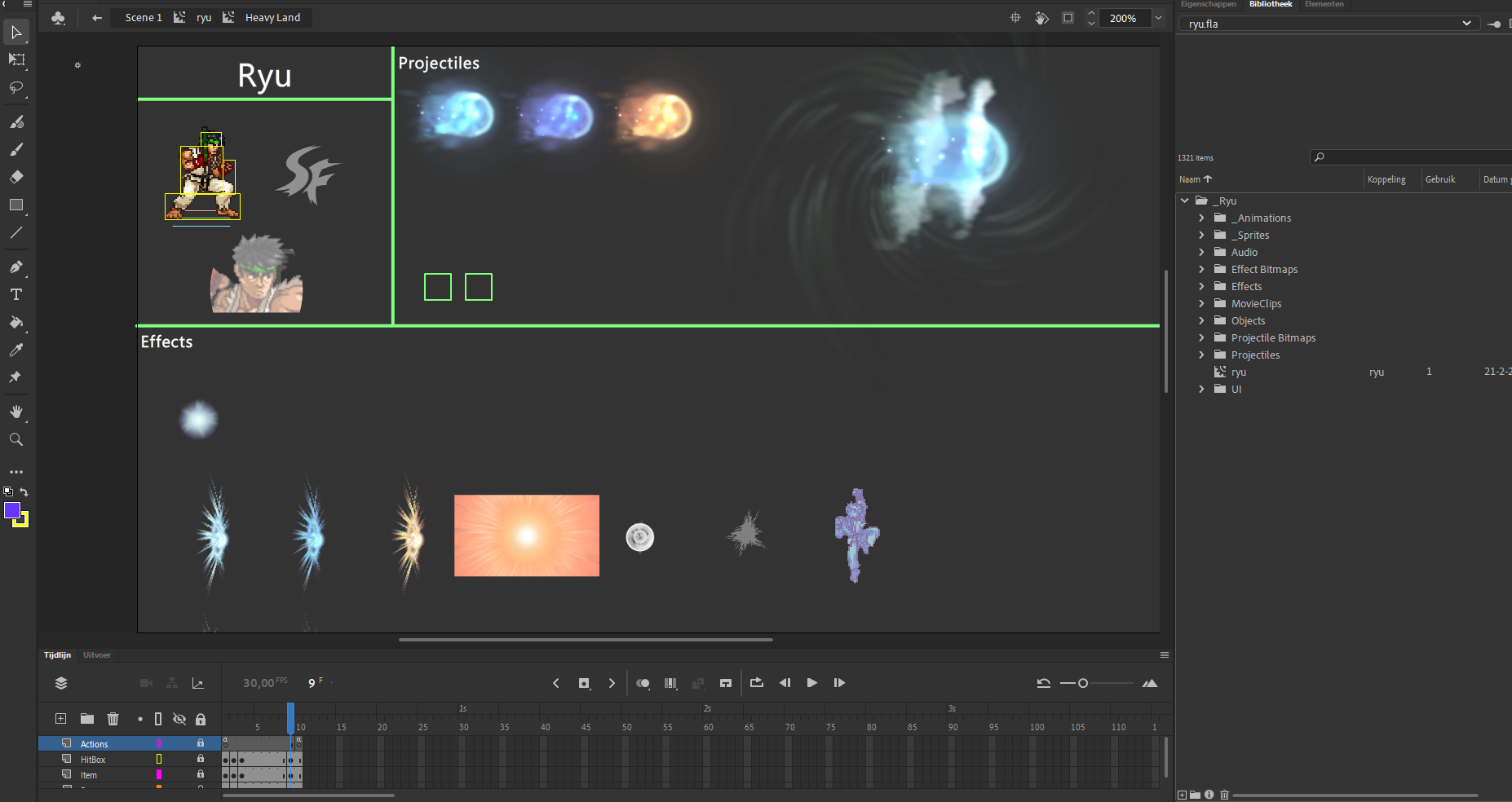Click the rotation tool icon near zoom
Screen dimensions: 1512x802
click(x=1041, y=17)
